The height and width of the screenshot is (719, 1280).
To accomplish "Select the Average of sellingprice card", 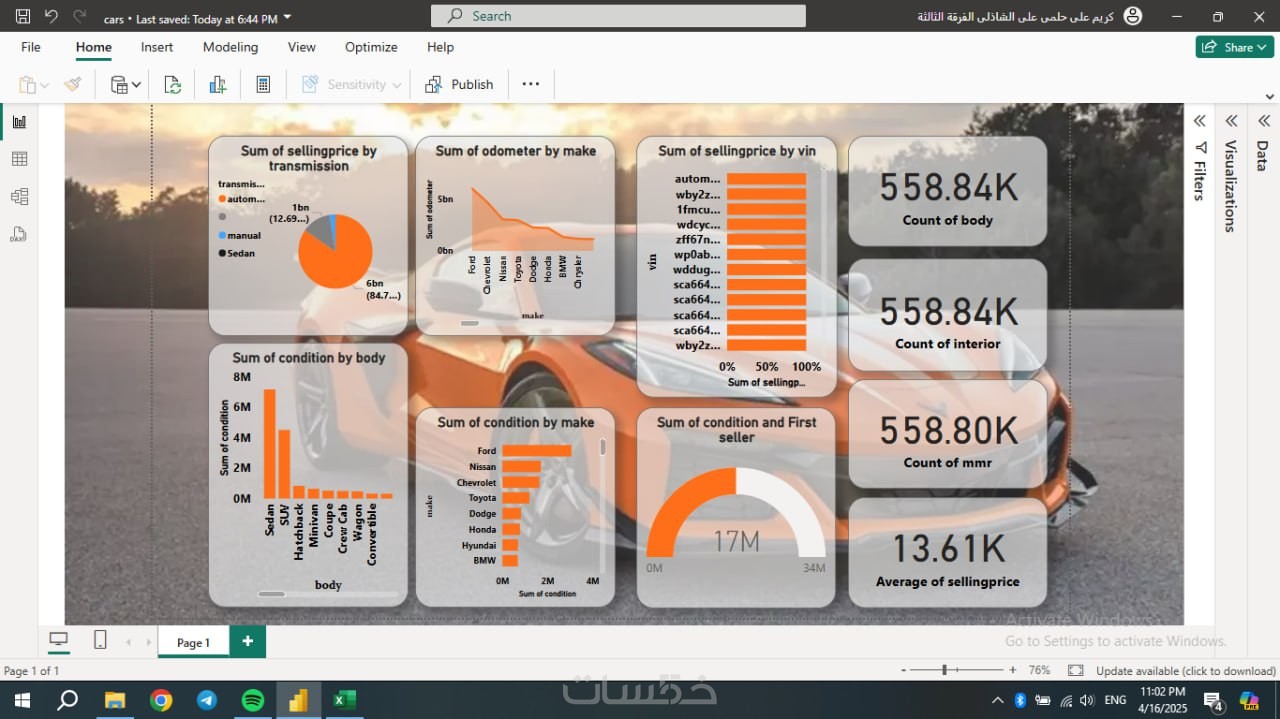I will click(947, 553).
